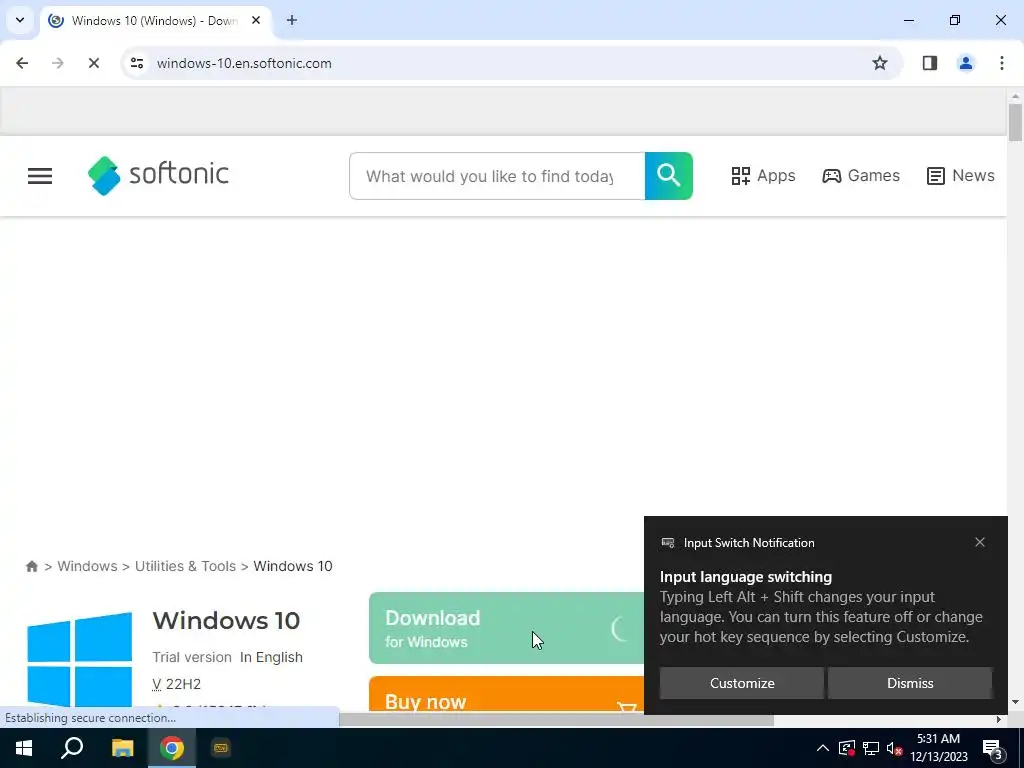1024x768 pixels.
Task: Open the tab search dropdown arrow
Action: point(20,20)
